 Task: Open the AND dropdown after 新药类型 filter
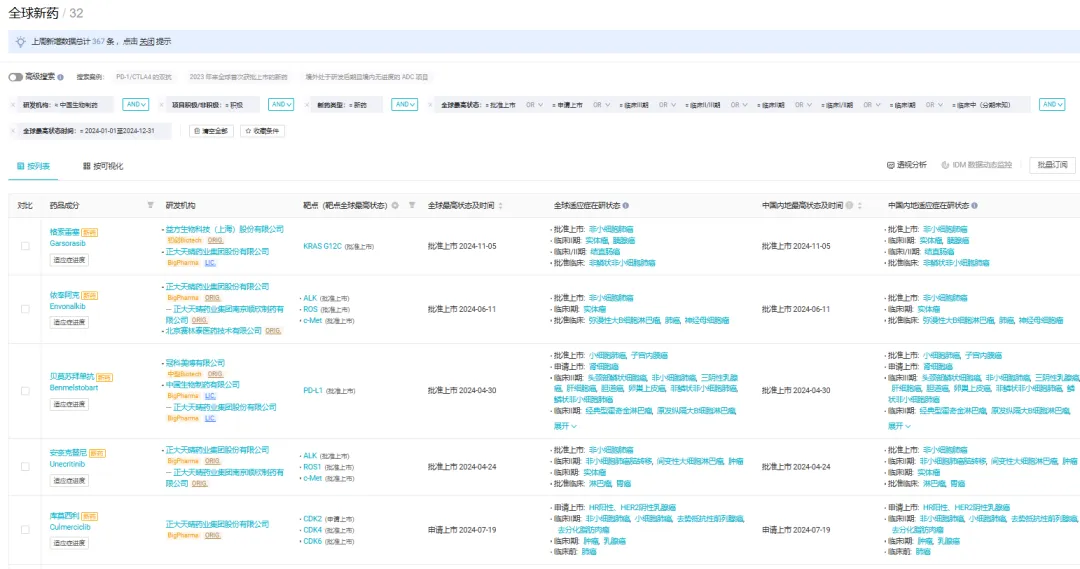point(404,105)
